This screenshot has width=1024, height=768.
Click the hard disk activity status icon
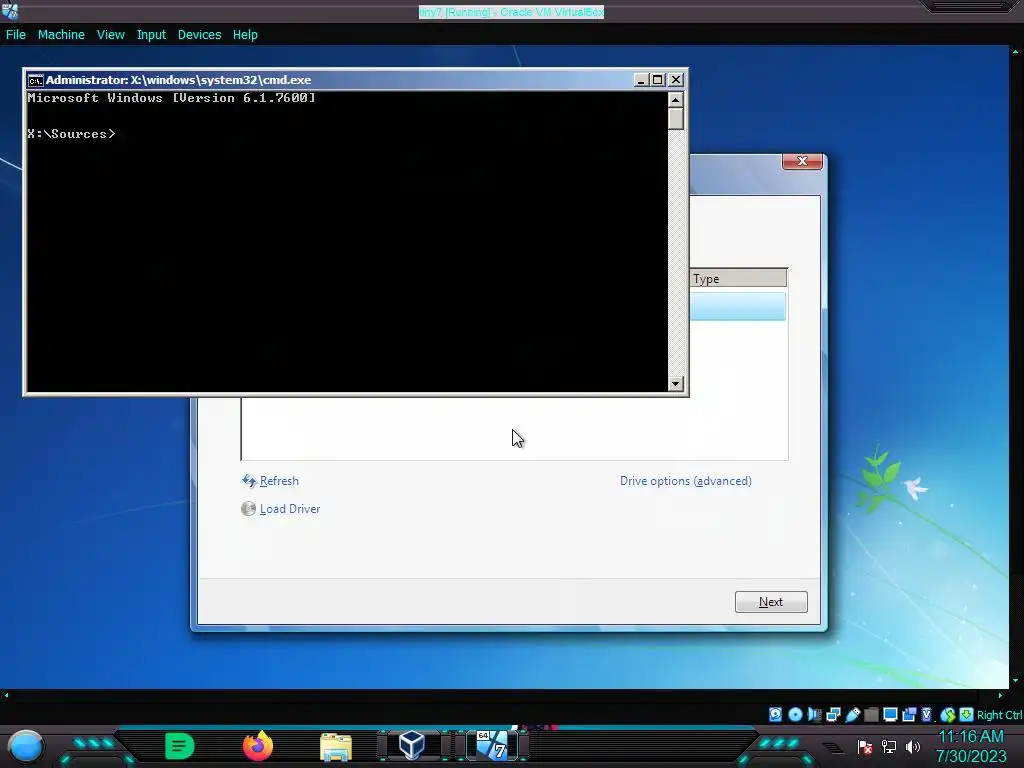point(775,714)
